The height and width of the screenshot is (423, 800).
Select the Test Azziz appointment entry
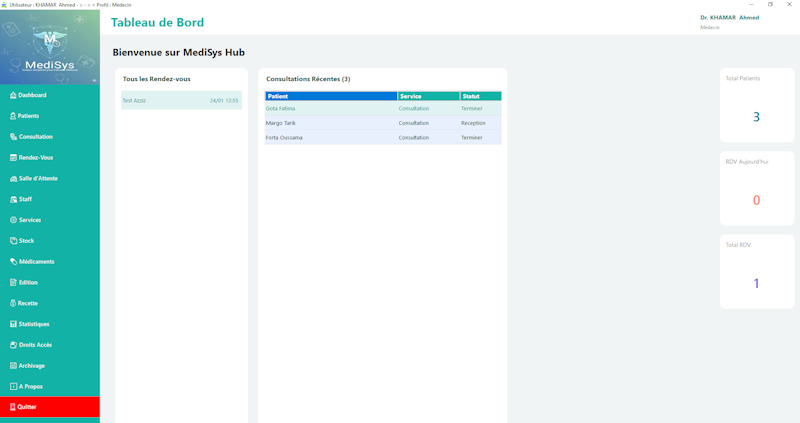tap(180, 101)
